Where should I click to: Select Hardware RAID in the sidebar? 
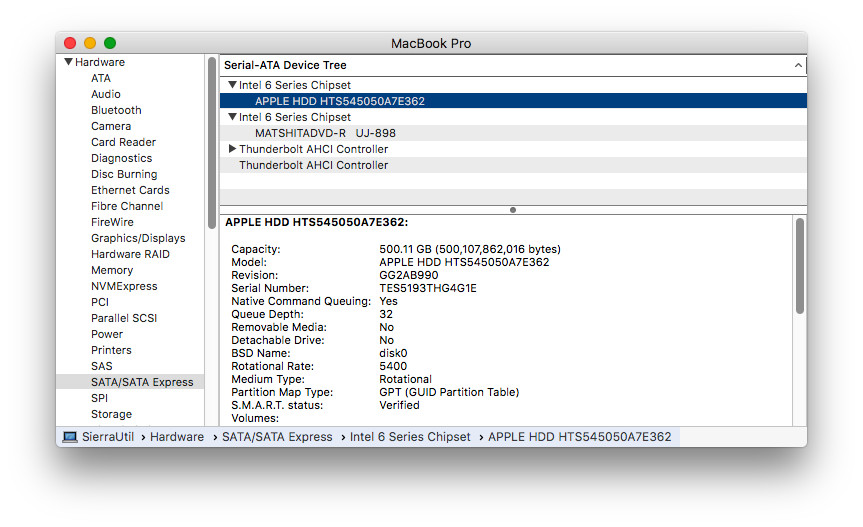click(130, 254)
